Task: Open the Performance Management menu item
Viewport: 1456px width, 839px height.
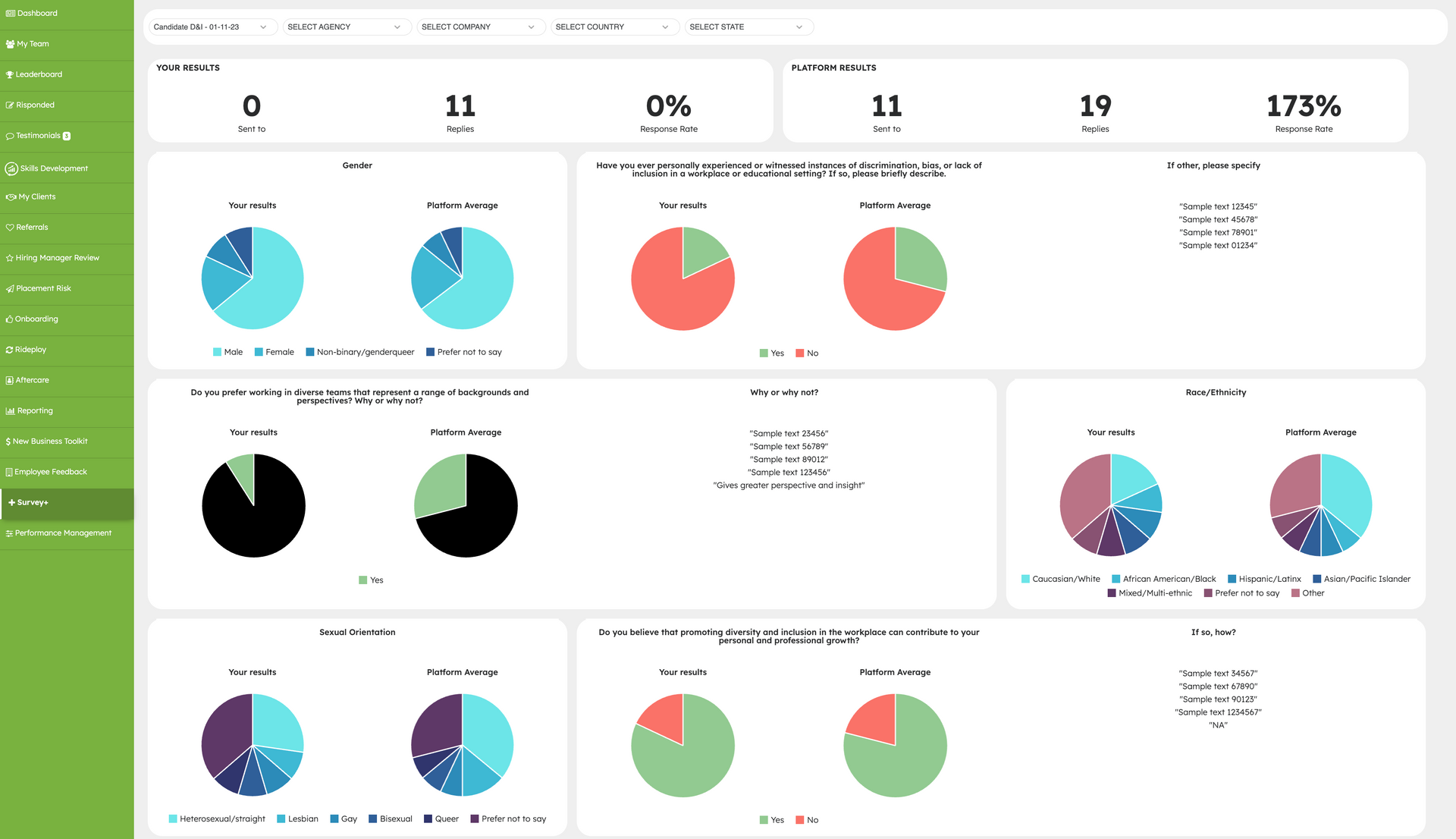Action: tap(67, 533)
